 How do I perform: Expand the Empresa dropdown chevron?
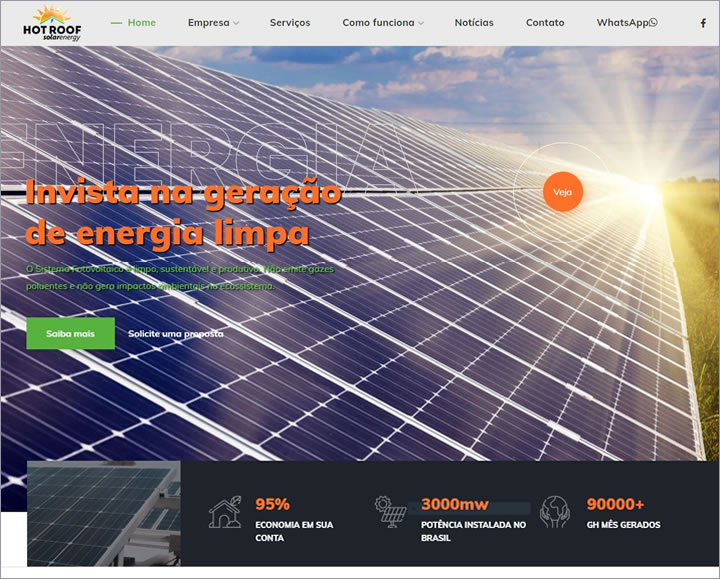236,23
